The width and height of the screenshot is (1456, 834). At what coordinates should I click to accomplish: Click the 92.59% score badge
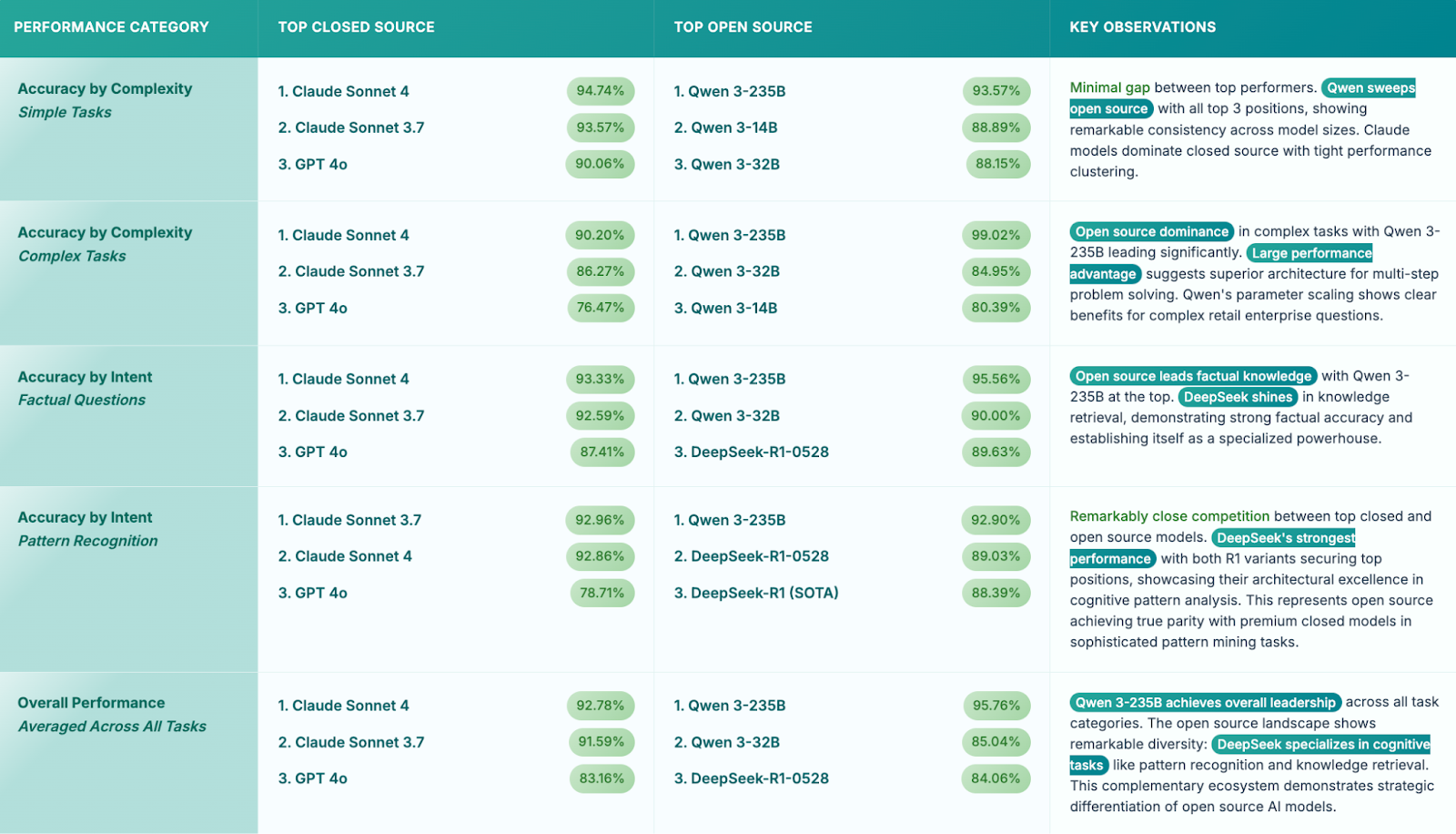(x=600, y=415)
